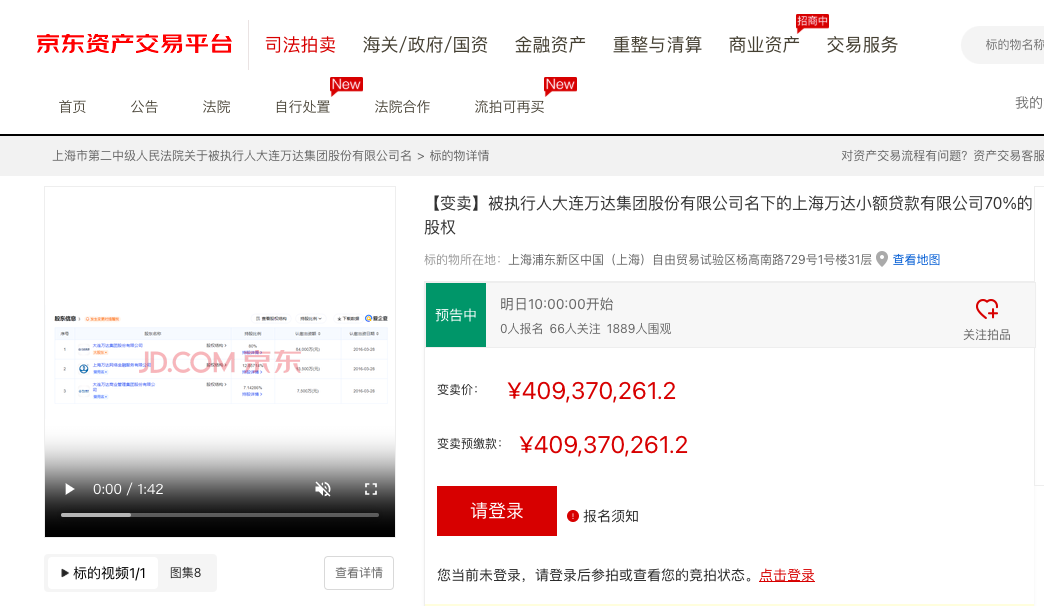The height and width of the screenshot is (606, 1044).
Task: Switch to 图集8 tab
Action: (x=186, y=573)
